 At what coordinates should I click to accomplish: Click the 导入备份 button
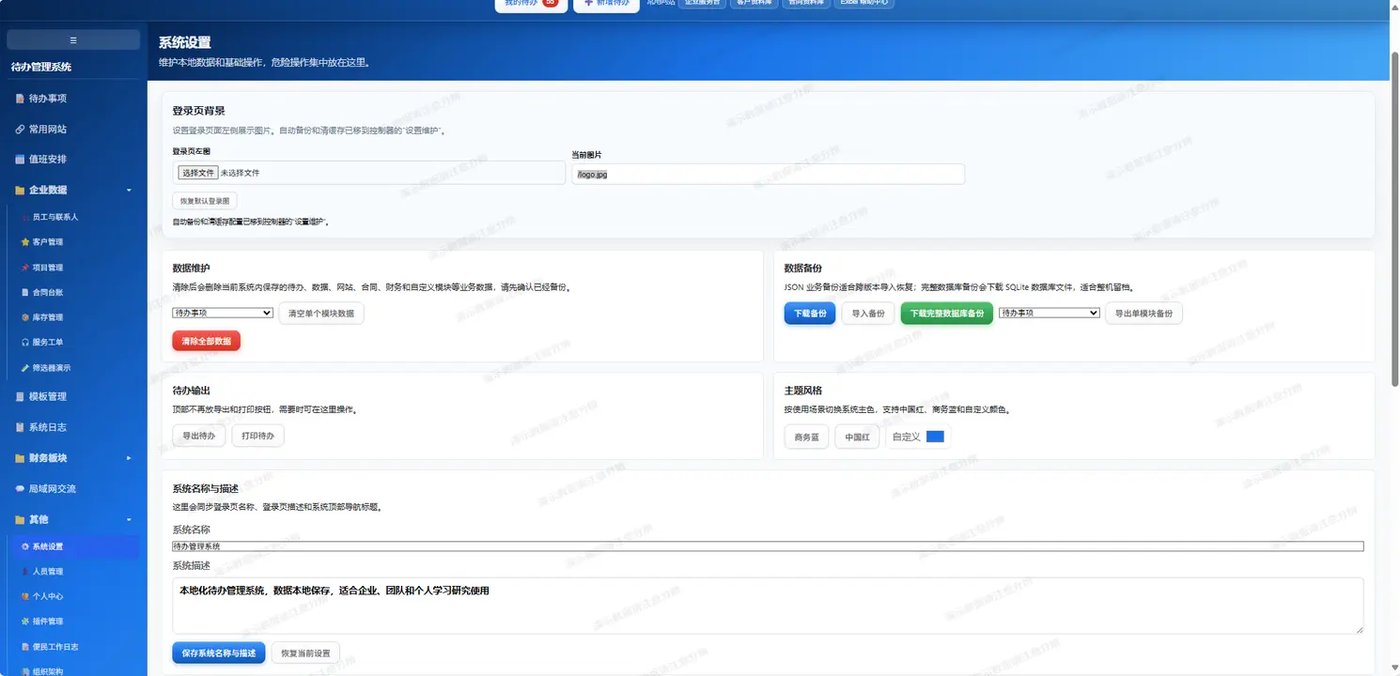point(868,314)
